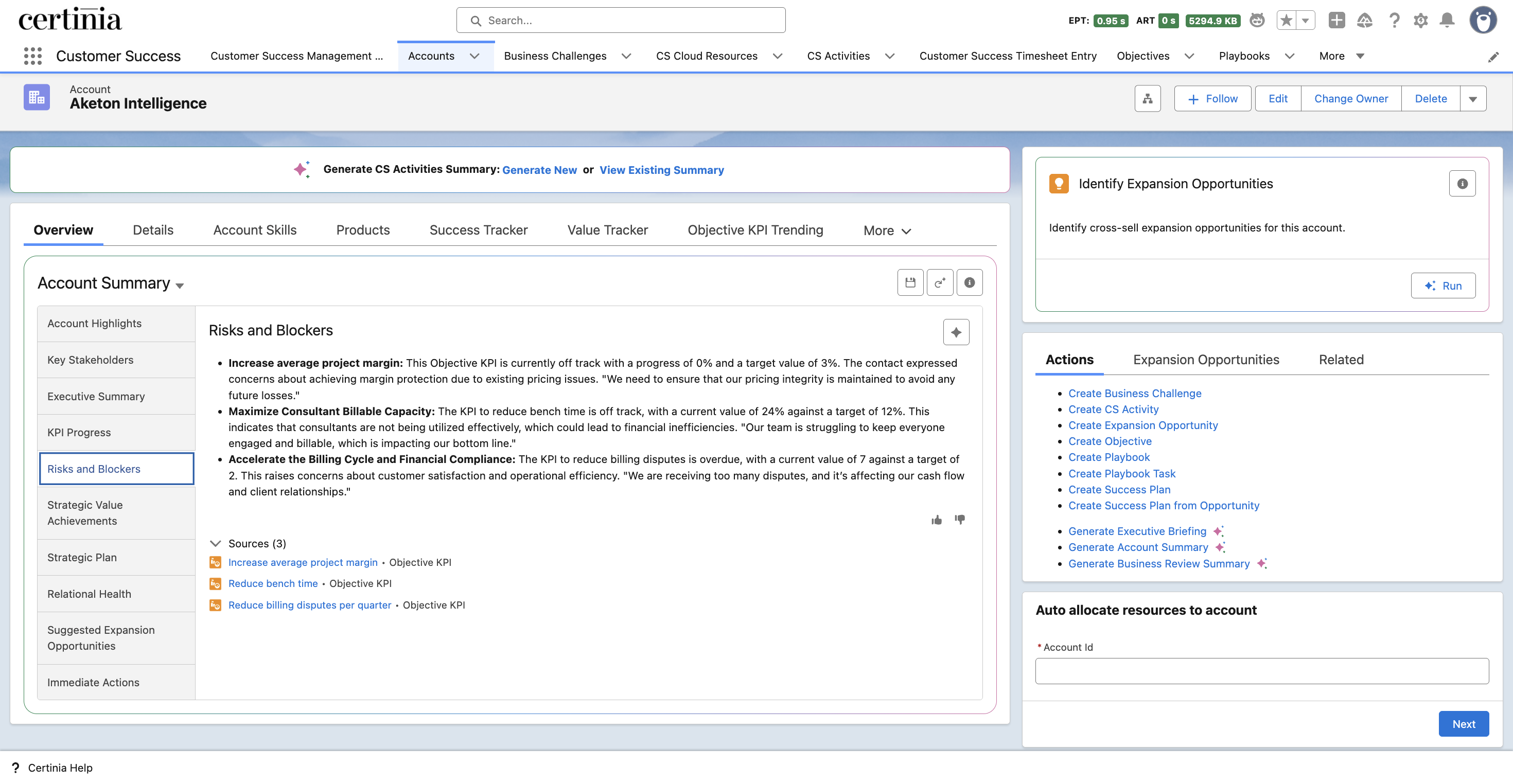
Task: Select Immediate Actions section
Action: (x=116, y=683)
